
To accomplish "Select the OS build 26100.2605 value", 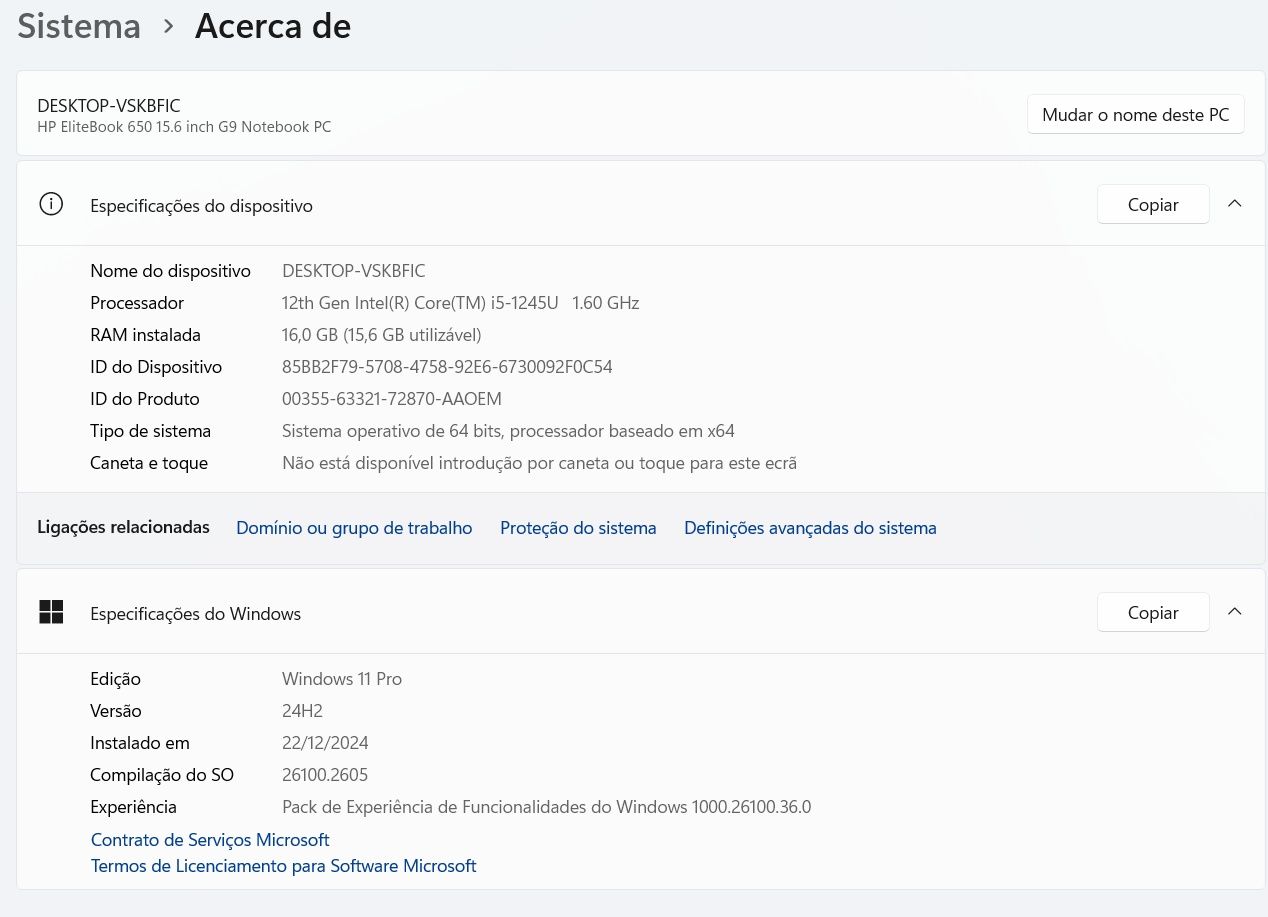I will point(325,775).
